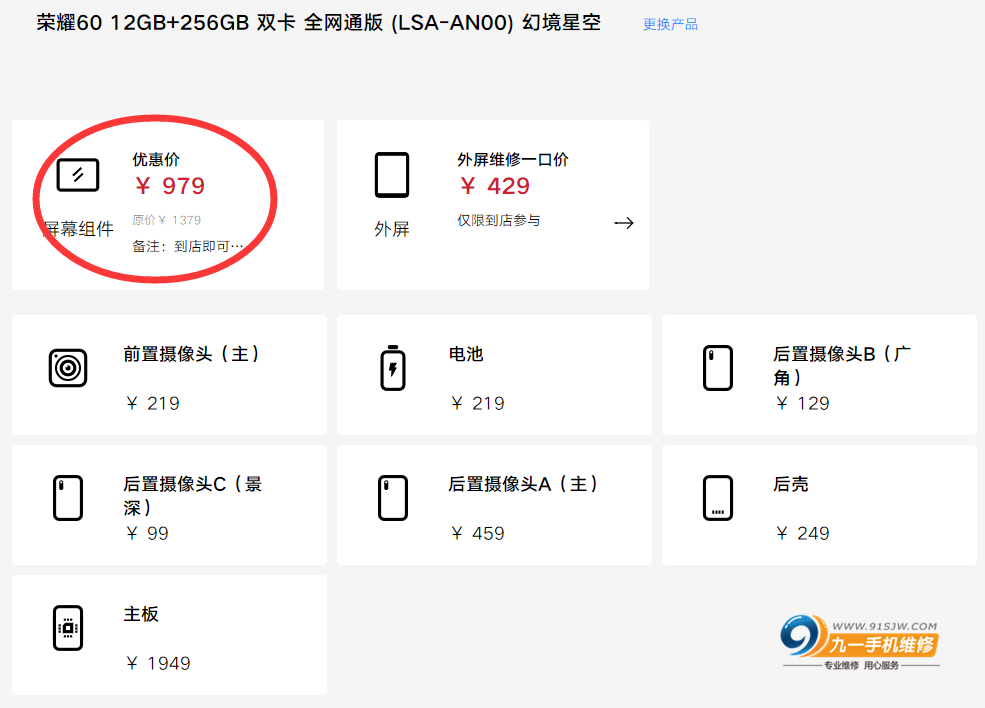
Task: Click the ￥429 outer screen price
Action: [x=494, y=186]
